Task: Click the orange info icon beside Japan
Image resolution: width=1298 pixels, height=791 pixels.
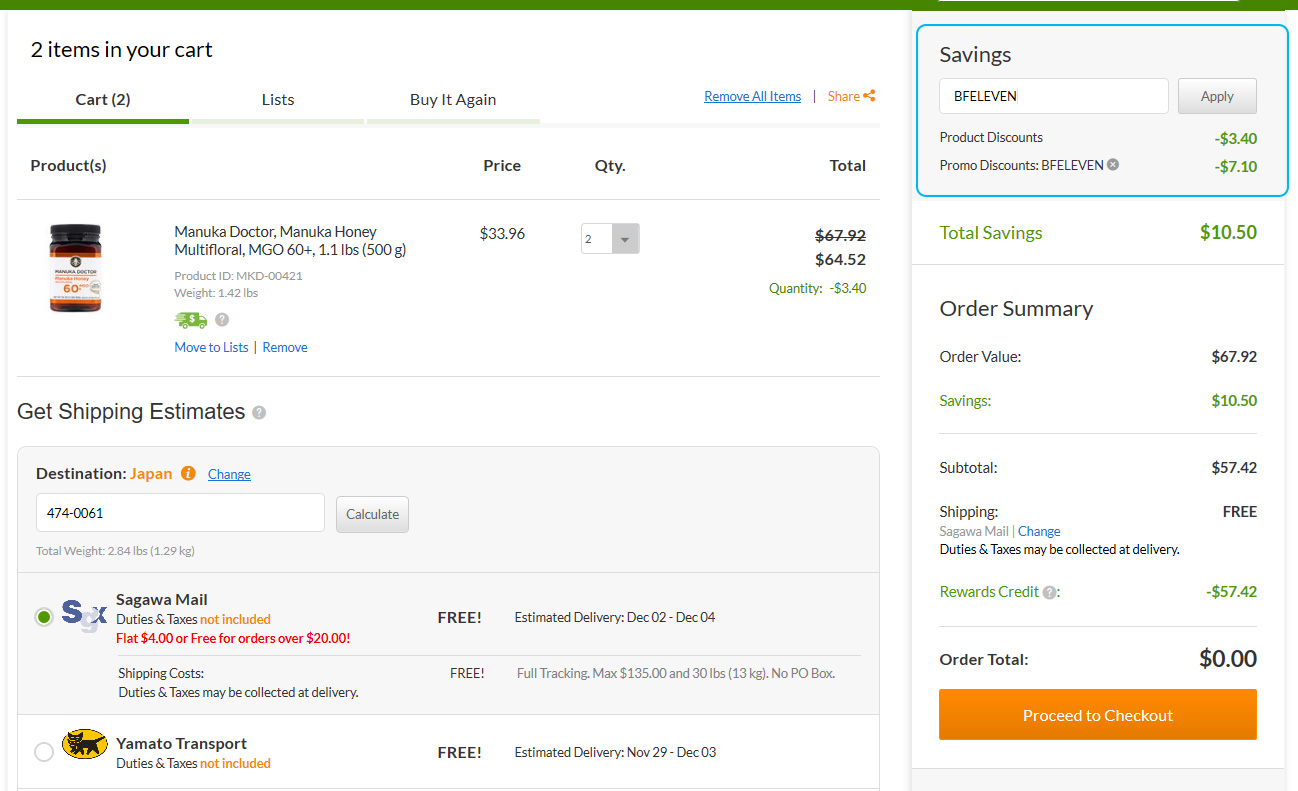Action: click(x=188, y=473)
